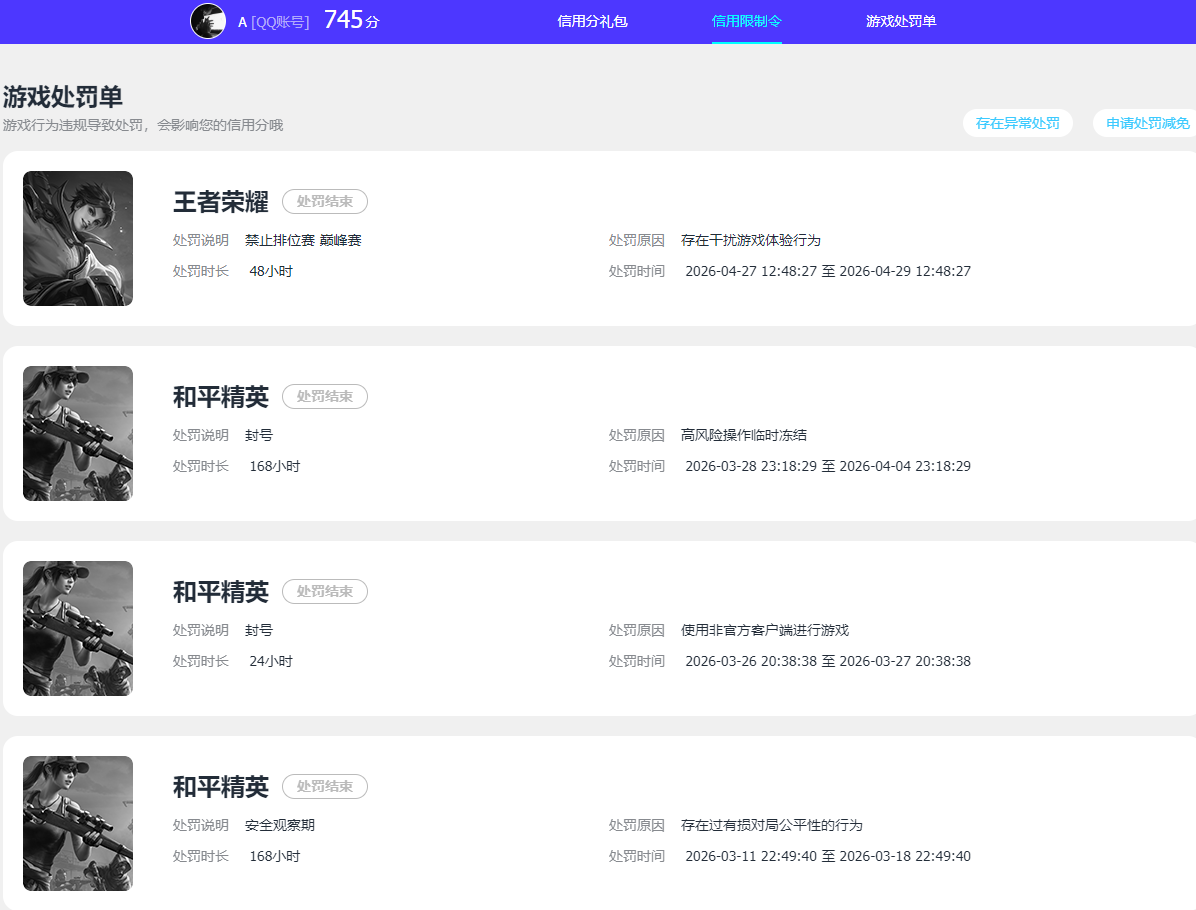1196x910 pixels.
Task: Open 和平精英 thumbnail for 安全观察期 penalty
Action: [x=78, y=823]
